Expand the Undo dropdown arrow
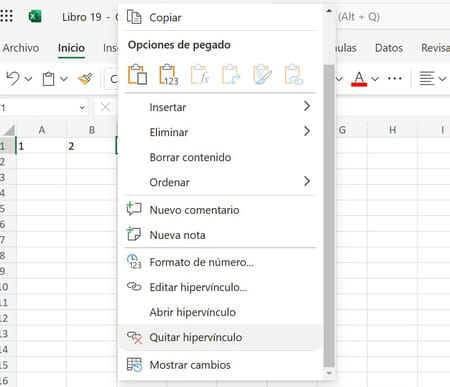Viewport: 450px width, 387px height. tap(28, 79)
